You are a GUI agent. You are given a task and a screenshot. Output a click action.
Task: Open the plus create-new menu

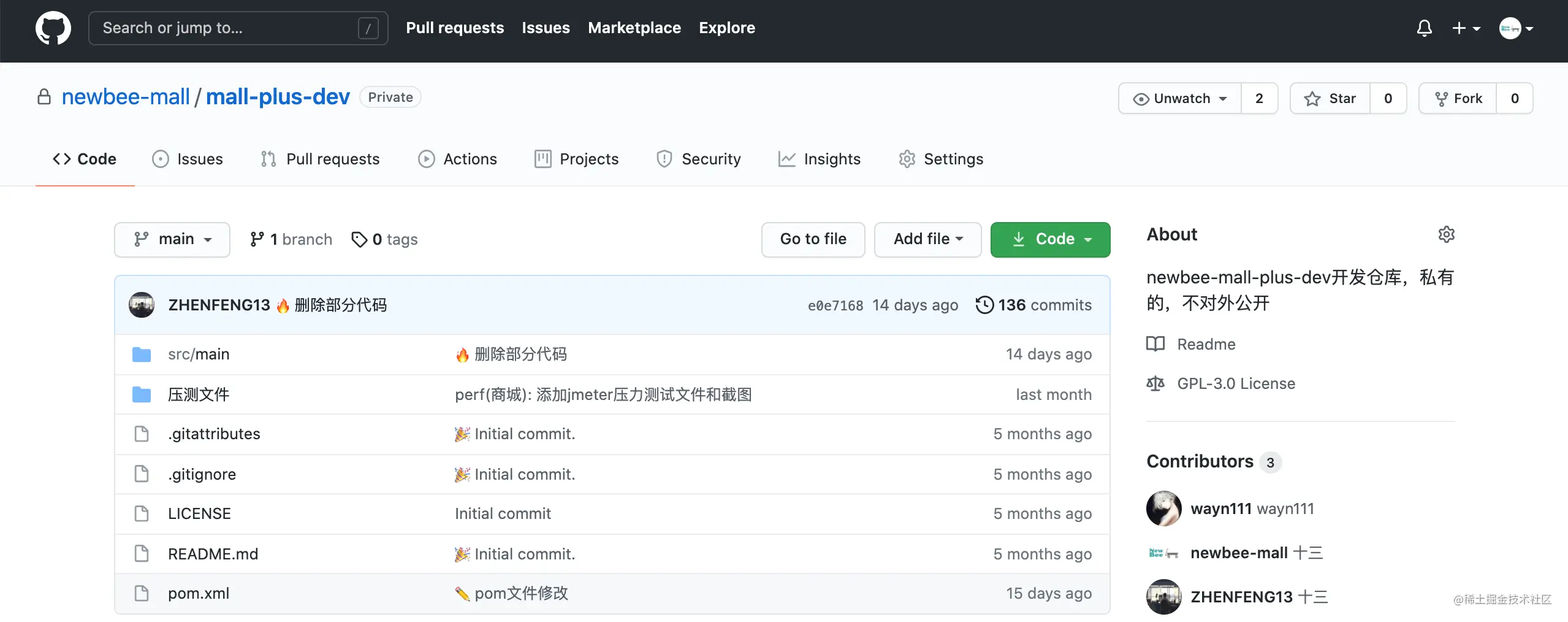[x=1466, y=28]
